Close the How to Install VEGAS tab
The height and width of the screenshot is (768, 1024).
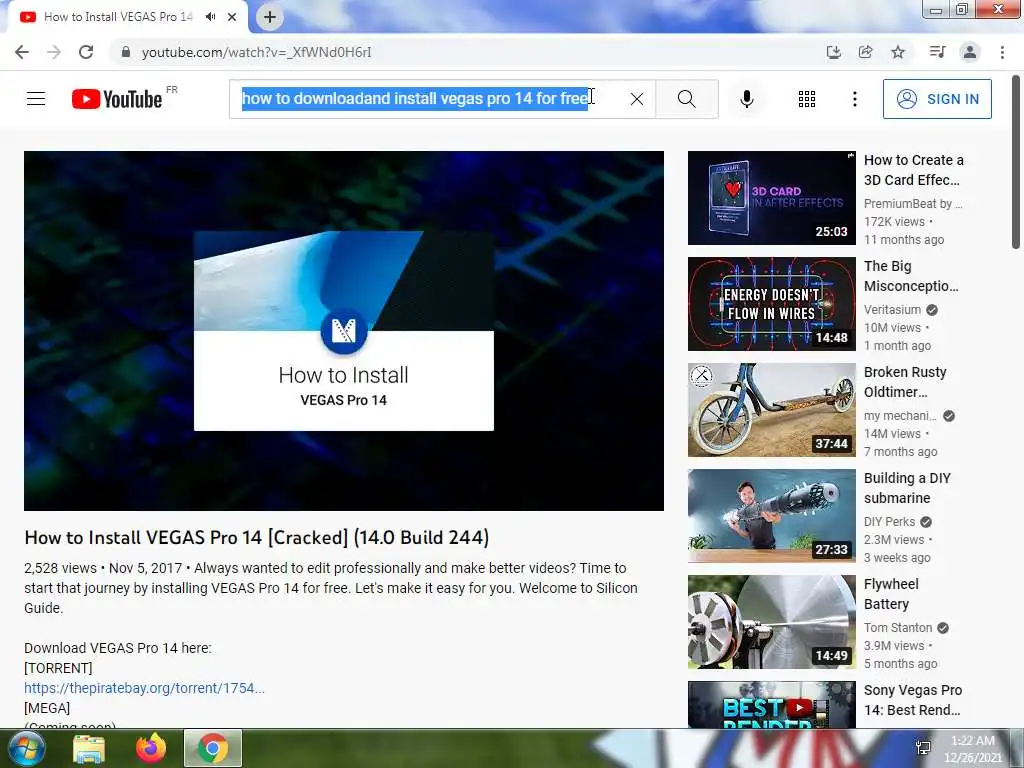click(232, 17)
